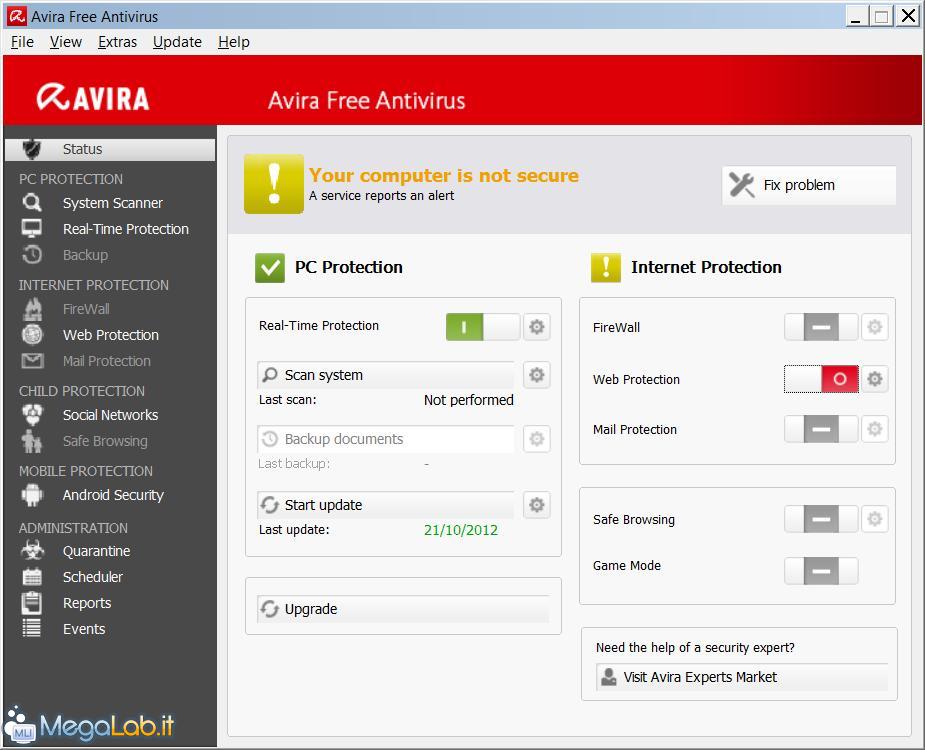Select Real-Time Protection in sidebar
The width and height of the screenshot is (925, 750).
pos(126,228)
